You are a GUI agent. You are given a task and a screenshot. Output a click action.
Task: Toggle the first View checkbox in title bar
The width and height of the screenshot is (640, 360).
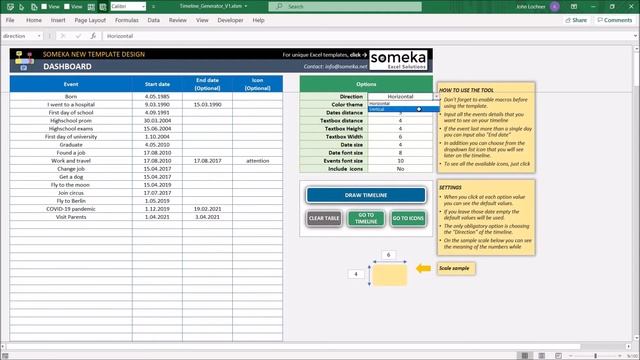pos(44,7)
